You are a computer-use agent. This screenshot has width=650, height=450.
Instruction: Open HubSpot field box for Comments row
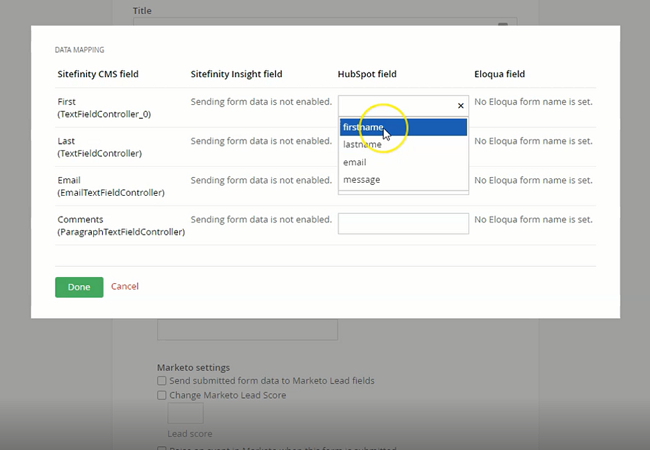click(403, 223)
